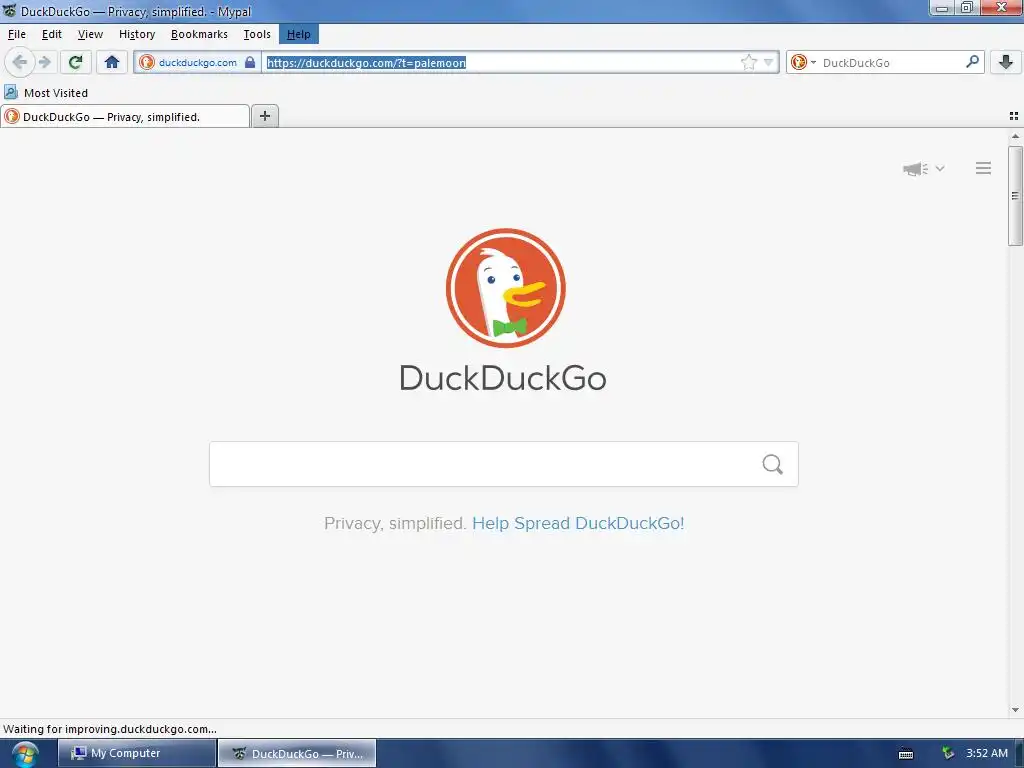Click the page search magnifier button
Screen dimensions: 1024x768
[773, 464]
